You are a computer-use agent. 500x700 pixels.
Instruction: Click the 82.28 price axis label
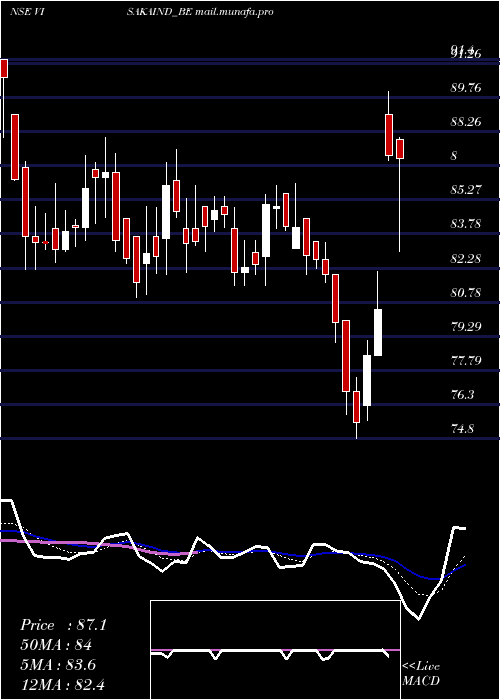click(466, 258)
